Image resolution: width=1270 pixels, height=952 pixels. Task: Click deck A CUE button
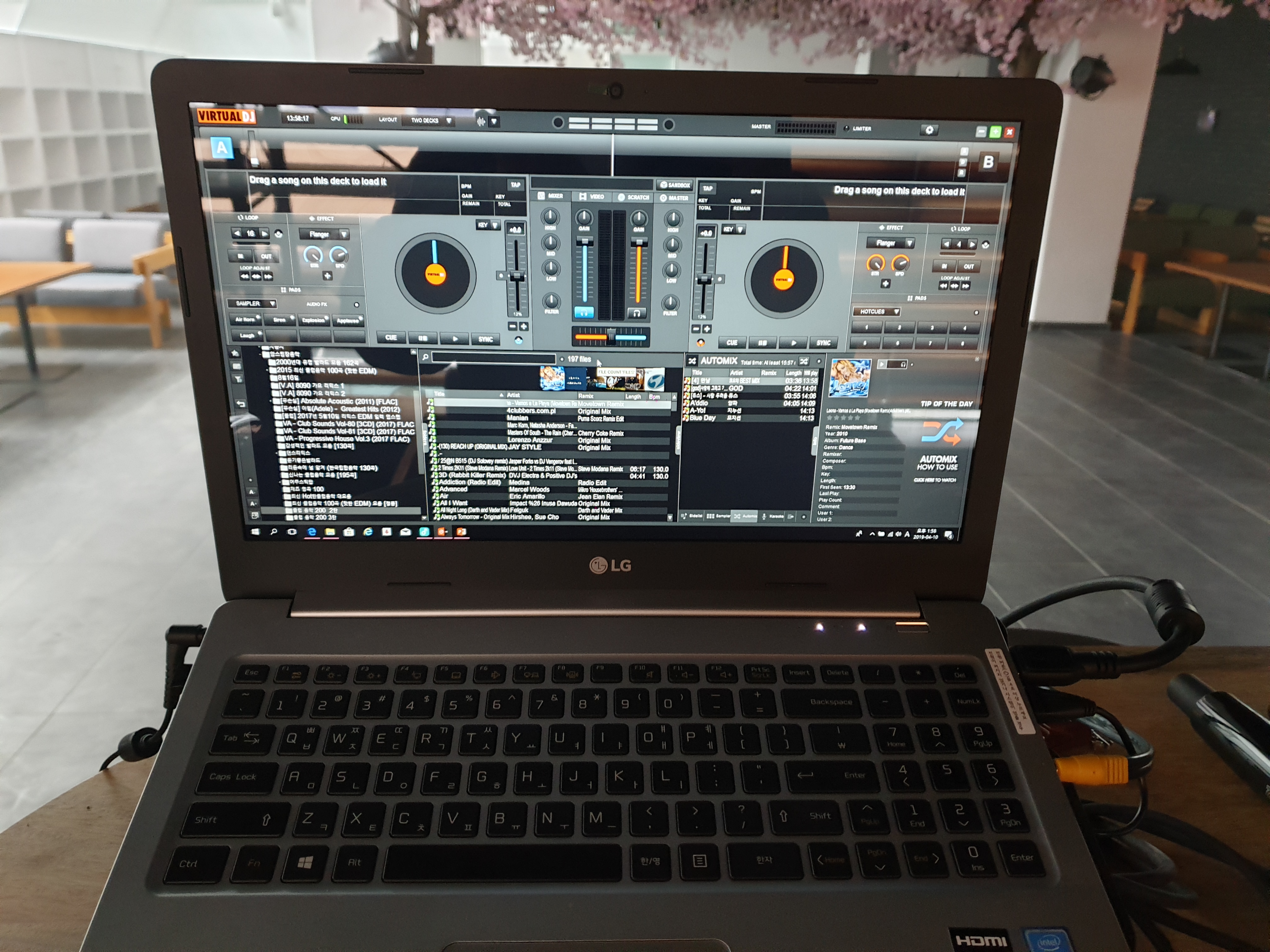pos(391,337)
